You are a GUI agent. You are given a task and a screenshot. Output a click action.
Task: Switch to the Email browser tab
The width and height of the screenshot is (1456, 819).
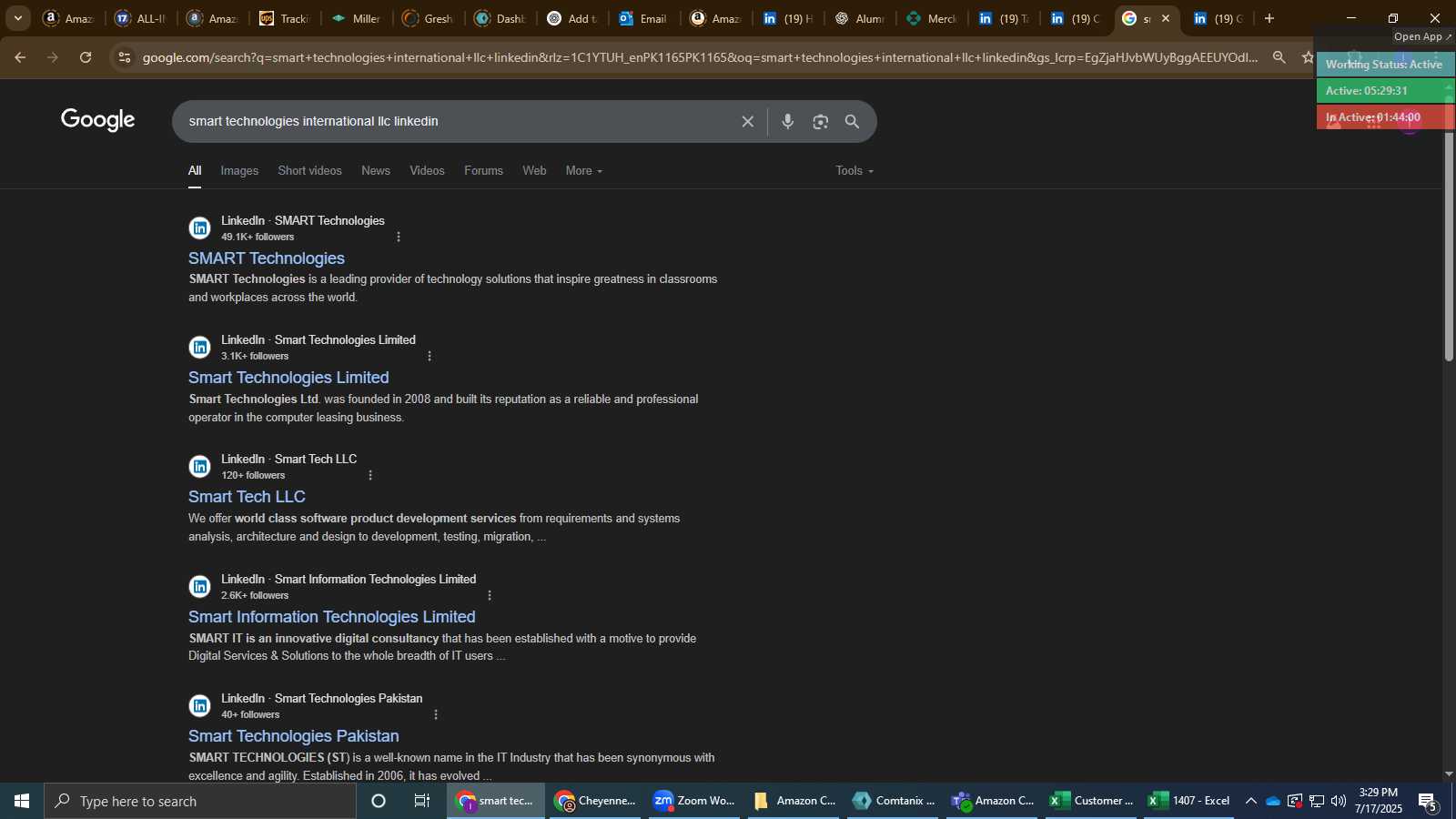644,18
